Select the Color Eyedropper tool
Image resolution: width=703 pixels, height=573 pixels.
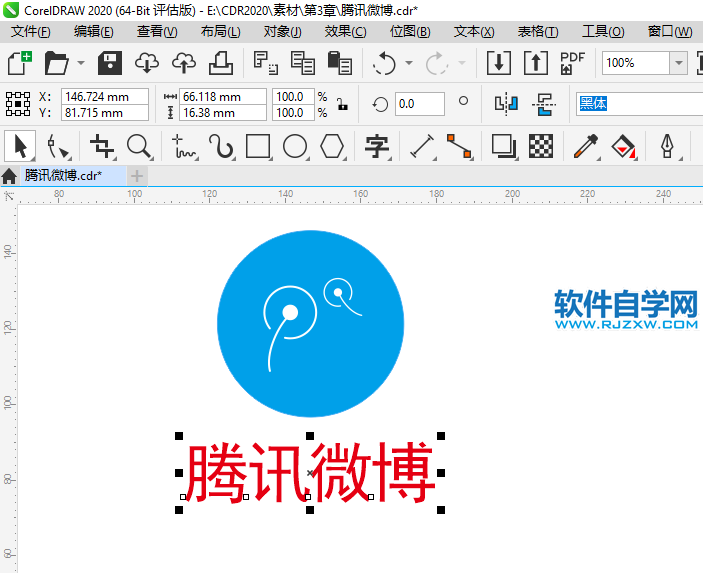pos(586,146)
